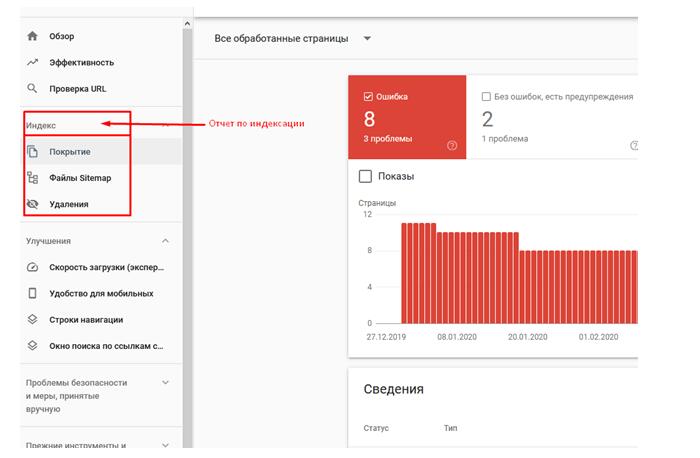Open the Окно поиска по ссылкам report
700x458 pixels.
pos(105,346)
